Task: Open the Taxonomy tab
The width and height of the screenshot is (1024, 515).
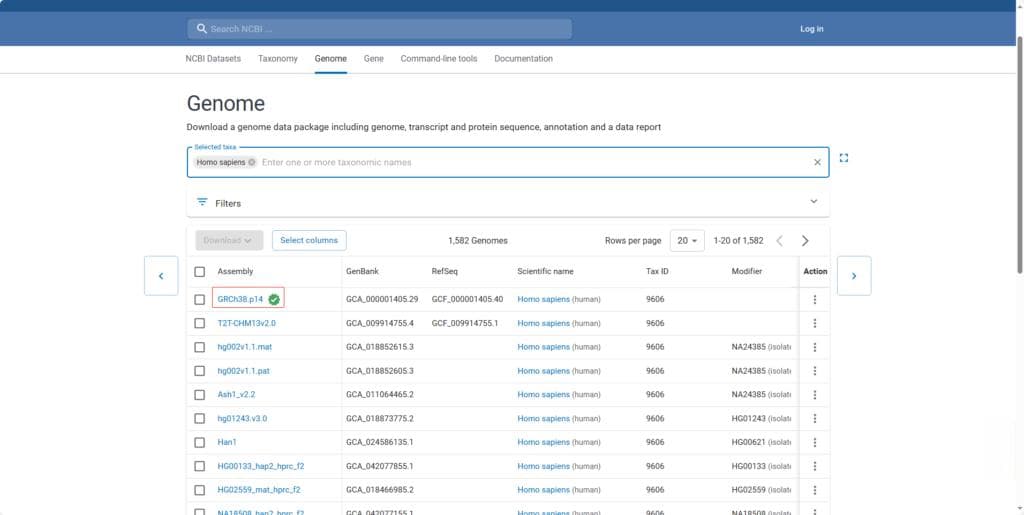Action: coord(278,59)
